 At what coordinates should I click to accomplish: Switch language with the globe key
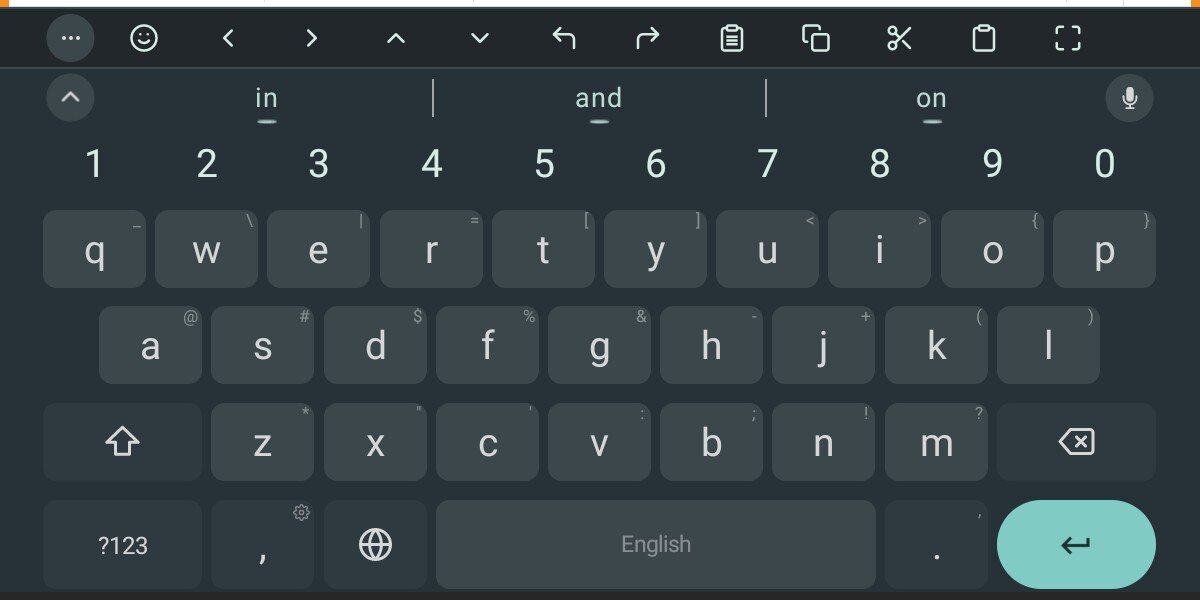pos(375,545)
